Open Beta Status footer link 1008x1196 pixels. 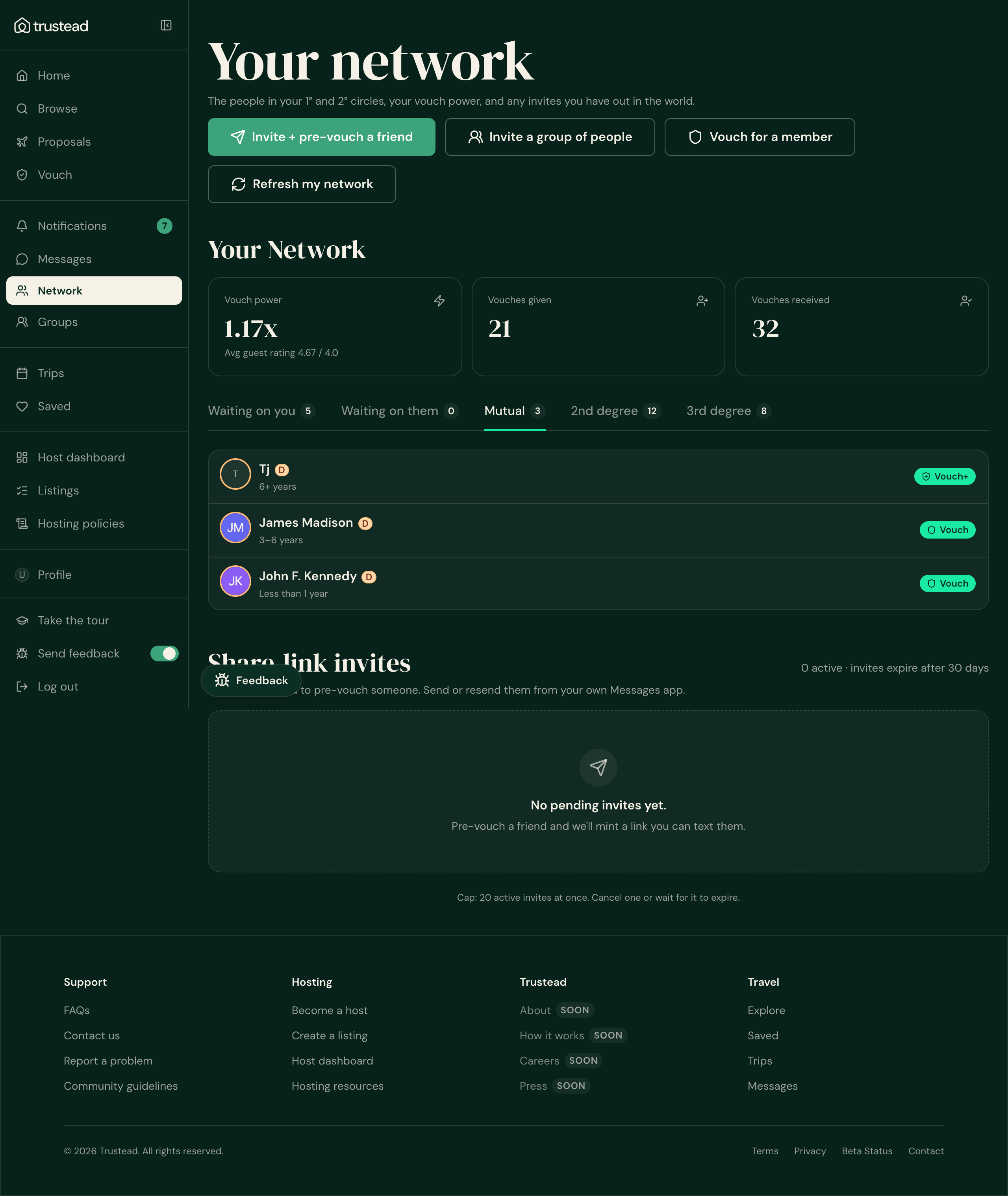point(867,1151)
